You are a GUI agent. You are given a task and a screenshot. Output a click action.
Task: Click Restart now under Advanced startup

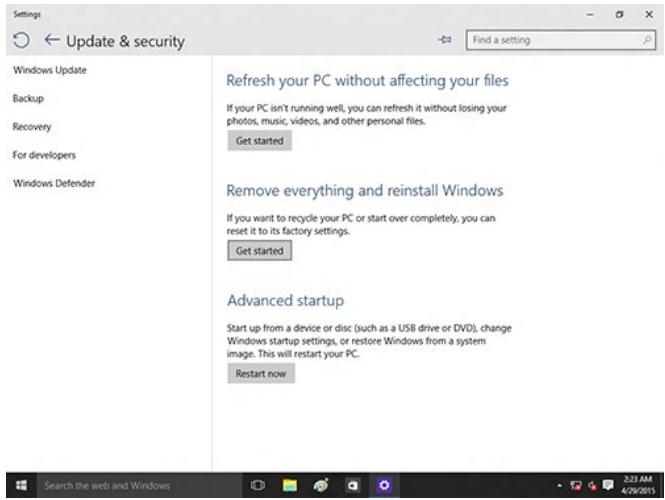coord(261,373)
